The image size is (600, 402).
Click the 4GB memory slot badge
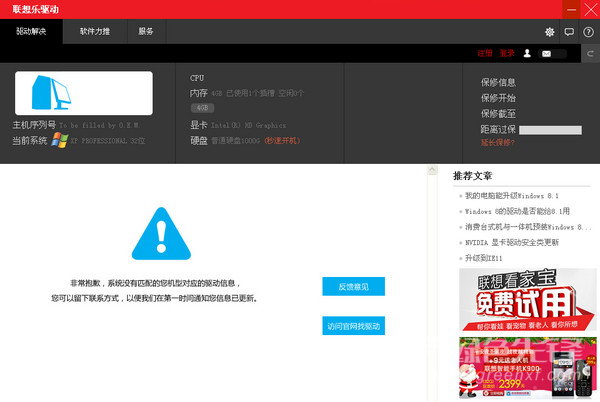point(202,108)
